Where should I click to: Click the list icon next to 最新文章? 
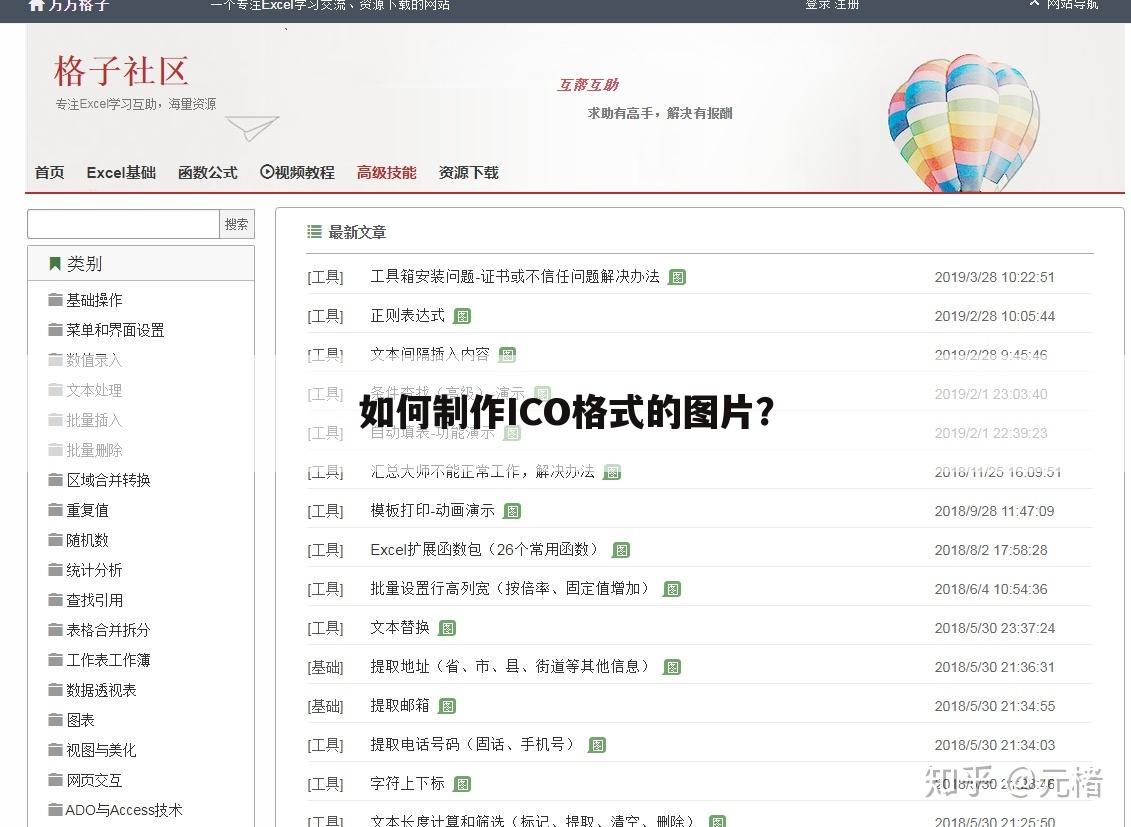click(x=313, y=231)
